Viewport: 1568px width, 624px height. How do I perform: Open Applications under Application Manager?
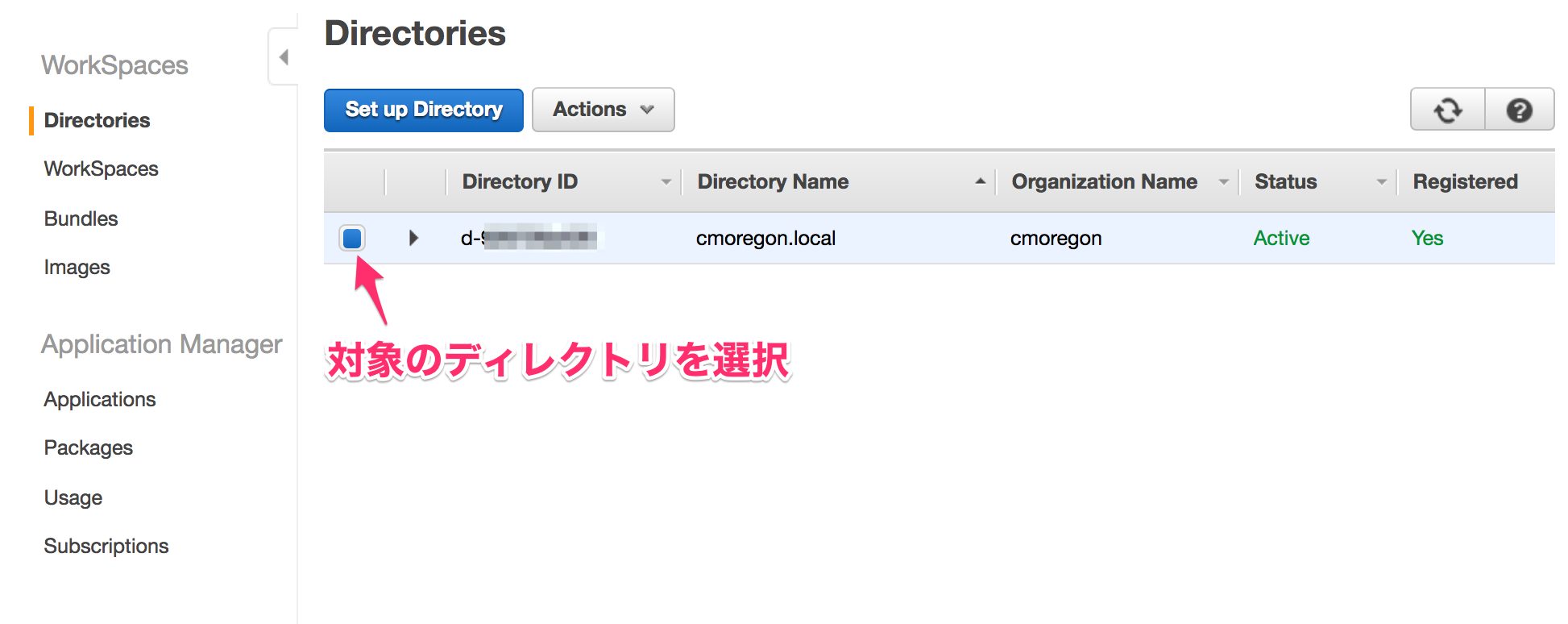pyautogui.click(x=100, y=400)
